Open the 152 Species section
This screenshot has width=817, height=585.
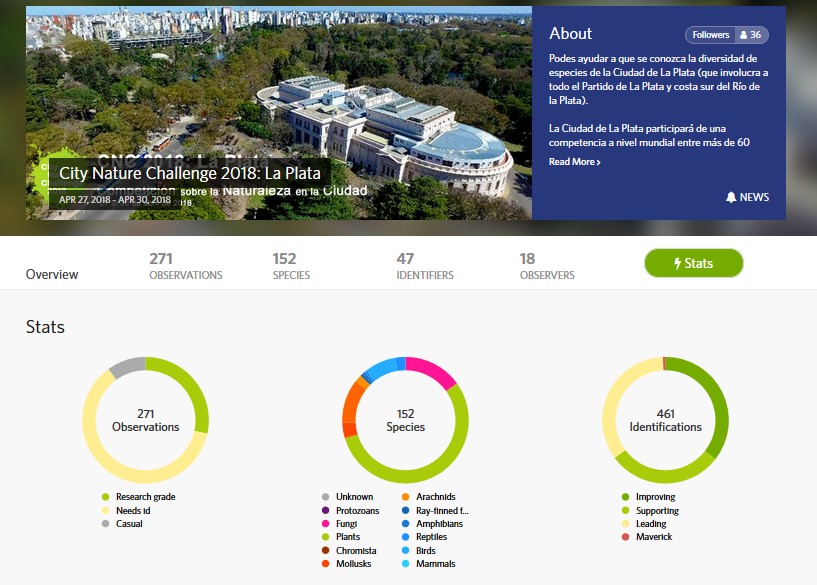point(291,266)
